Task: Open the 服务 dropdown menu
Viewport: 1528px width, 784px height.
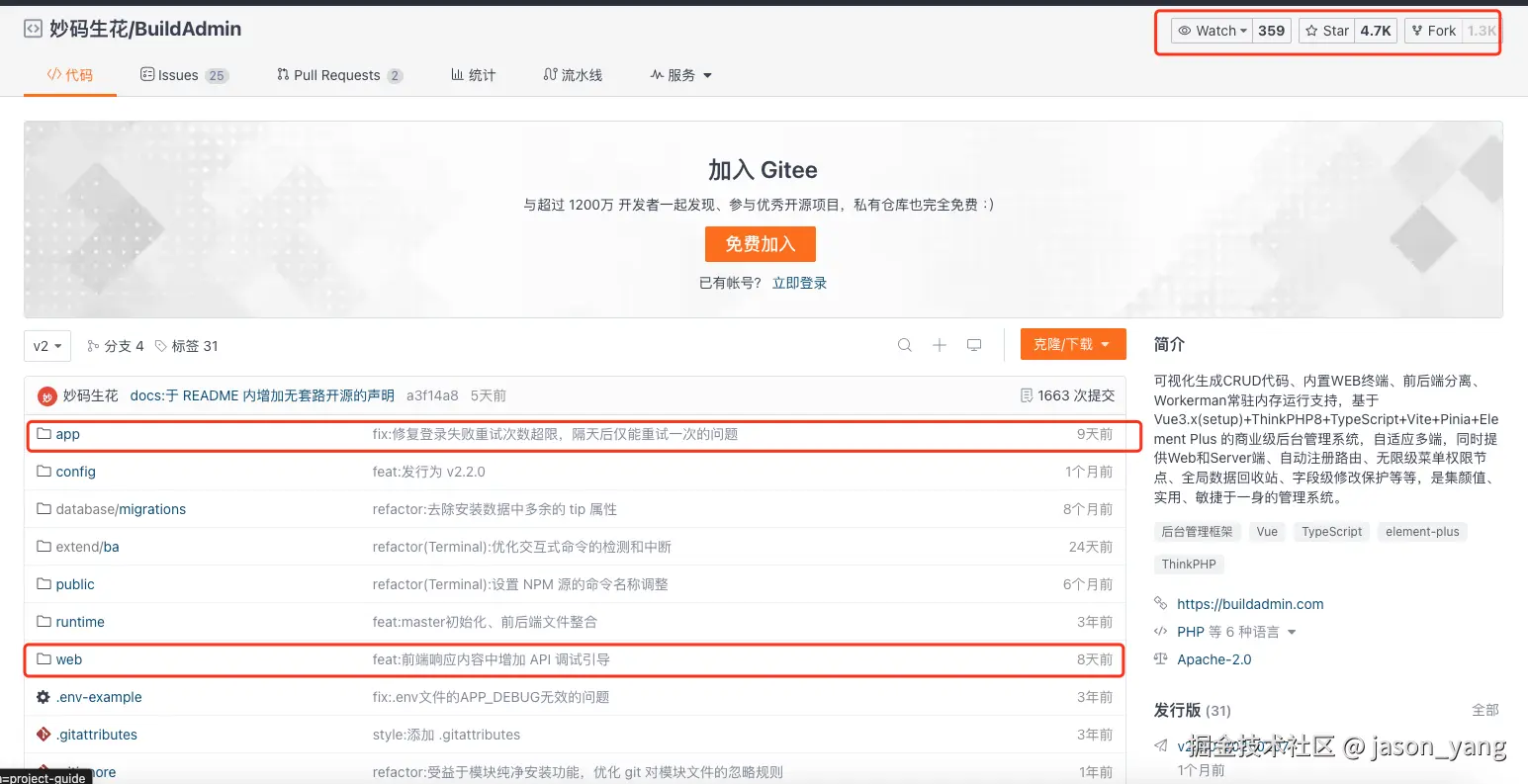Action: (681, 75)
